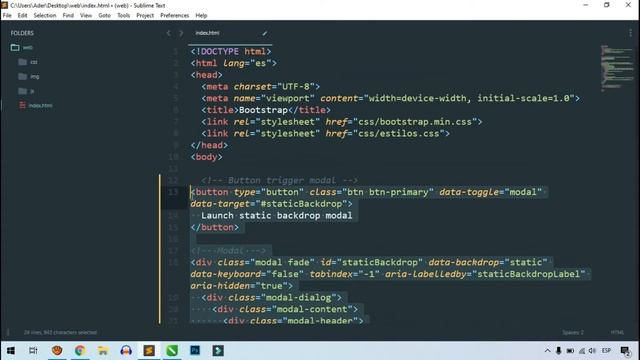Open the dark play-arrow app on taskbar
640x360 pixels.
[x=218, y=351]
